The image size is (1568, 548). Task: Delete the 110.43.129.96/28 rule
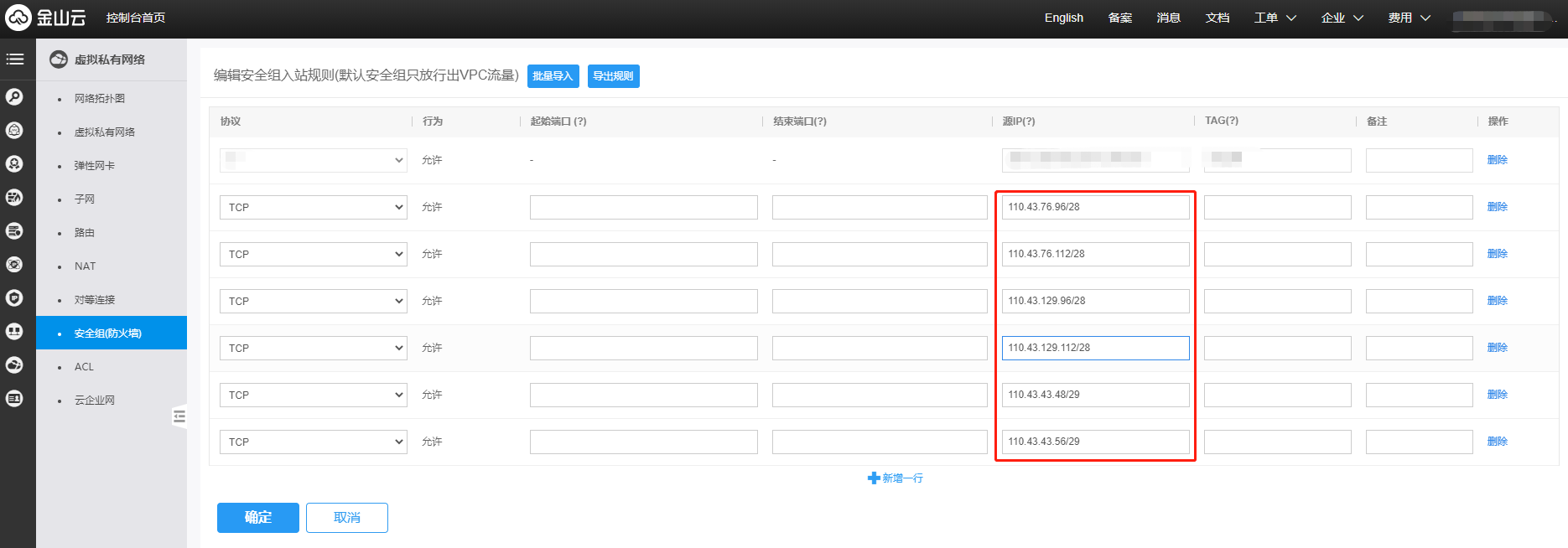coord(1497,301)
